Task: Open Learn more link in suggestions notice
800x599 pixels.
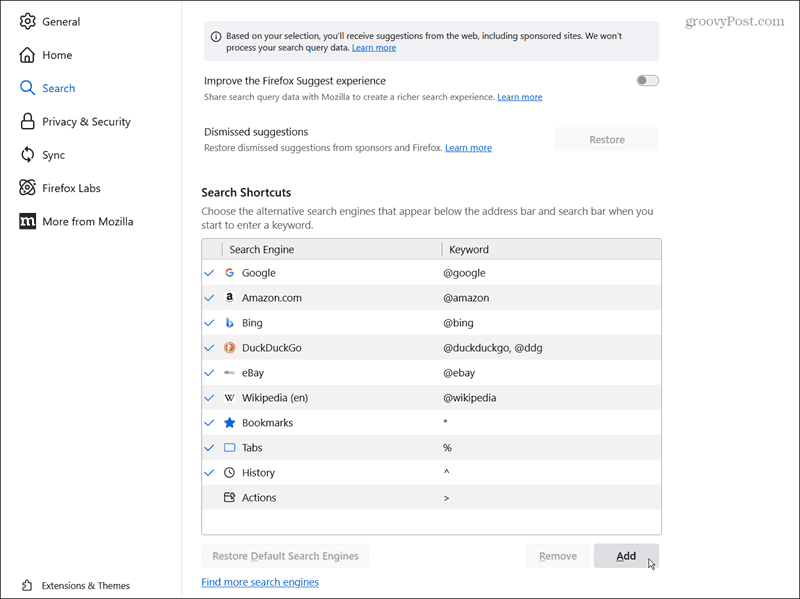Action: [x=374, y=47]
